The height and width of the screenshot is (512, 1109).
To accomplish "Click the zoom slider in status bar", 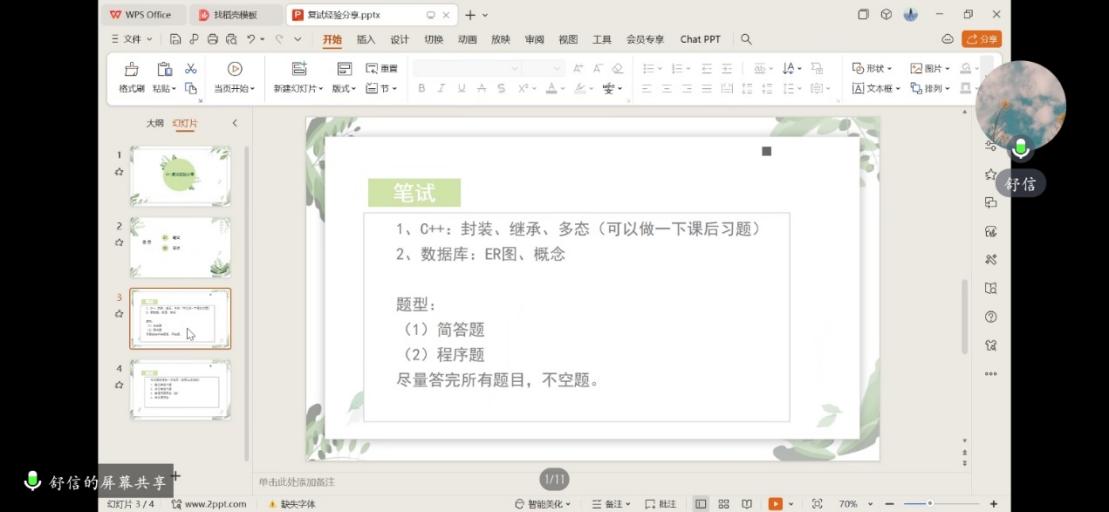I will (x=930, y=504).
